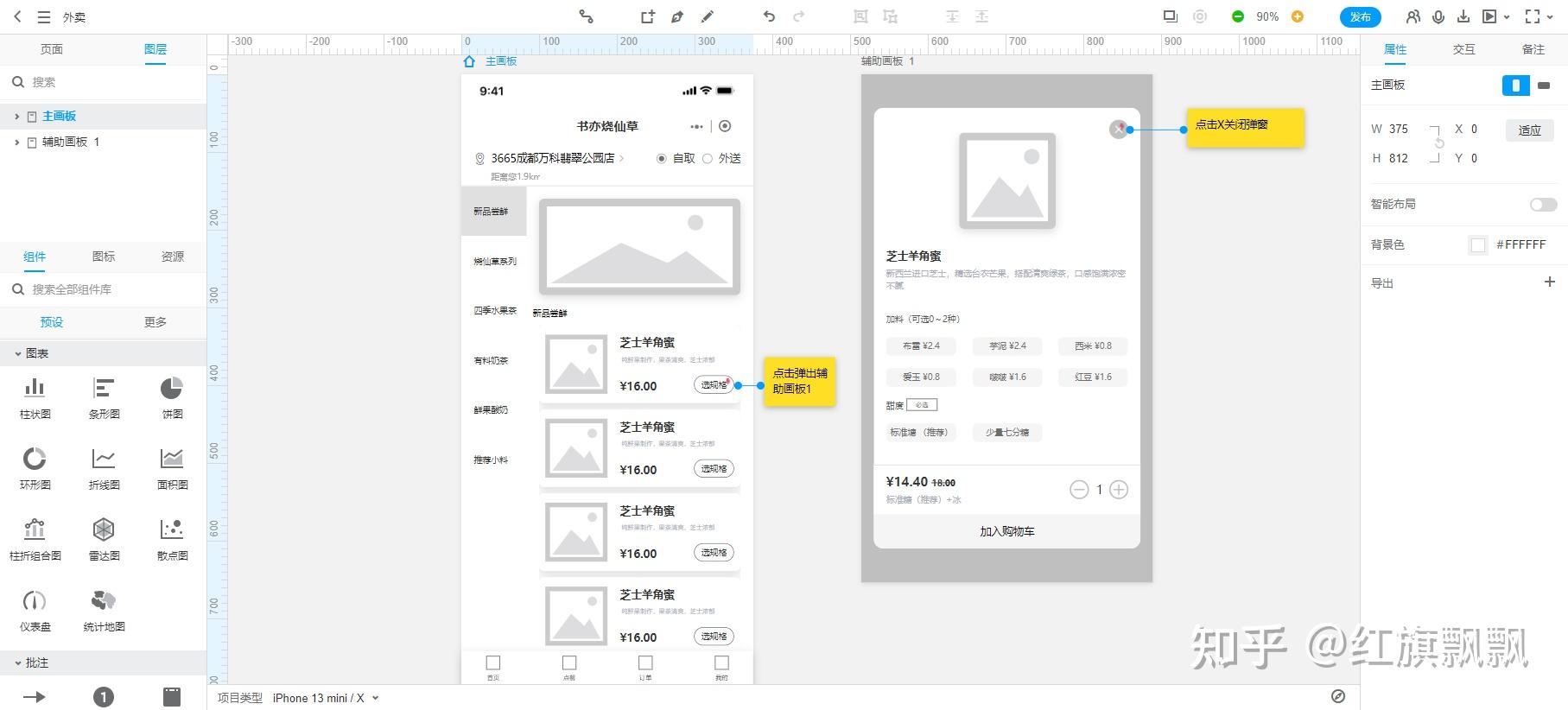Zoom in with the orange plus
The width and height of the screenshot is (1568, 710).
(1297, 16)
